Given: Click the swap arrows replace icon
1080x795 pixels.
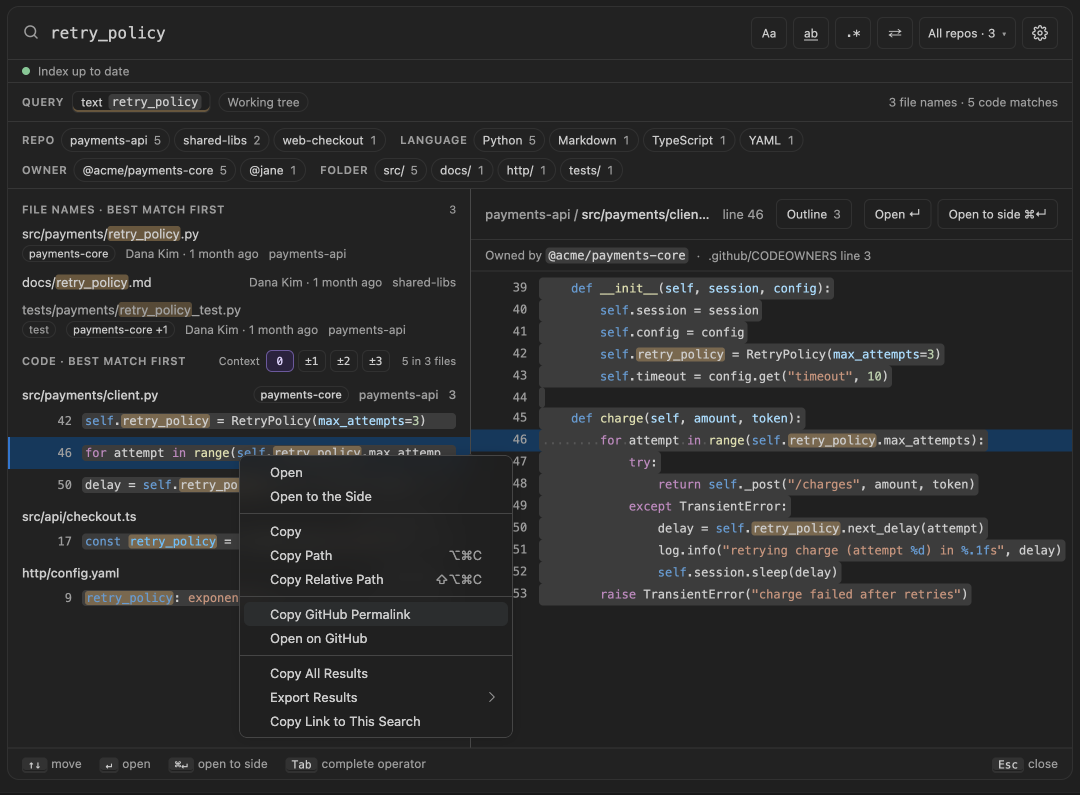Looking at the screenshot, I should coord(895,33).
